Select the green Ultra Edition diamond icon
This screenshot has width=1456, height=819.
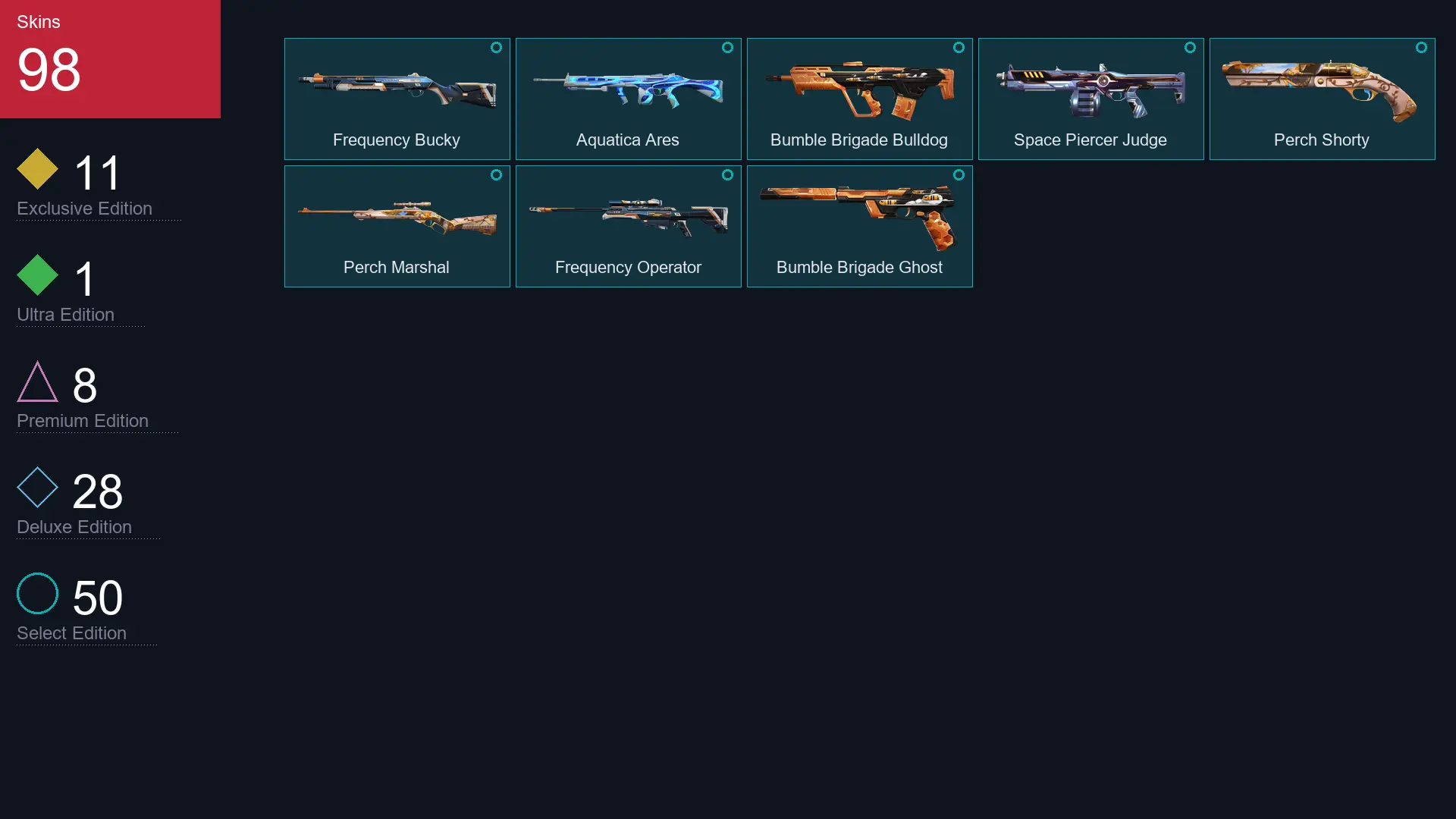(37, 275)
